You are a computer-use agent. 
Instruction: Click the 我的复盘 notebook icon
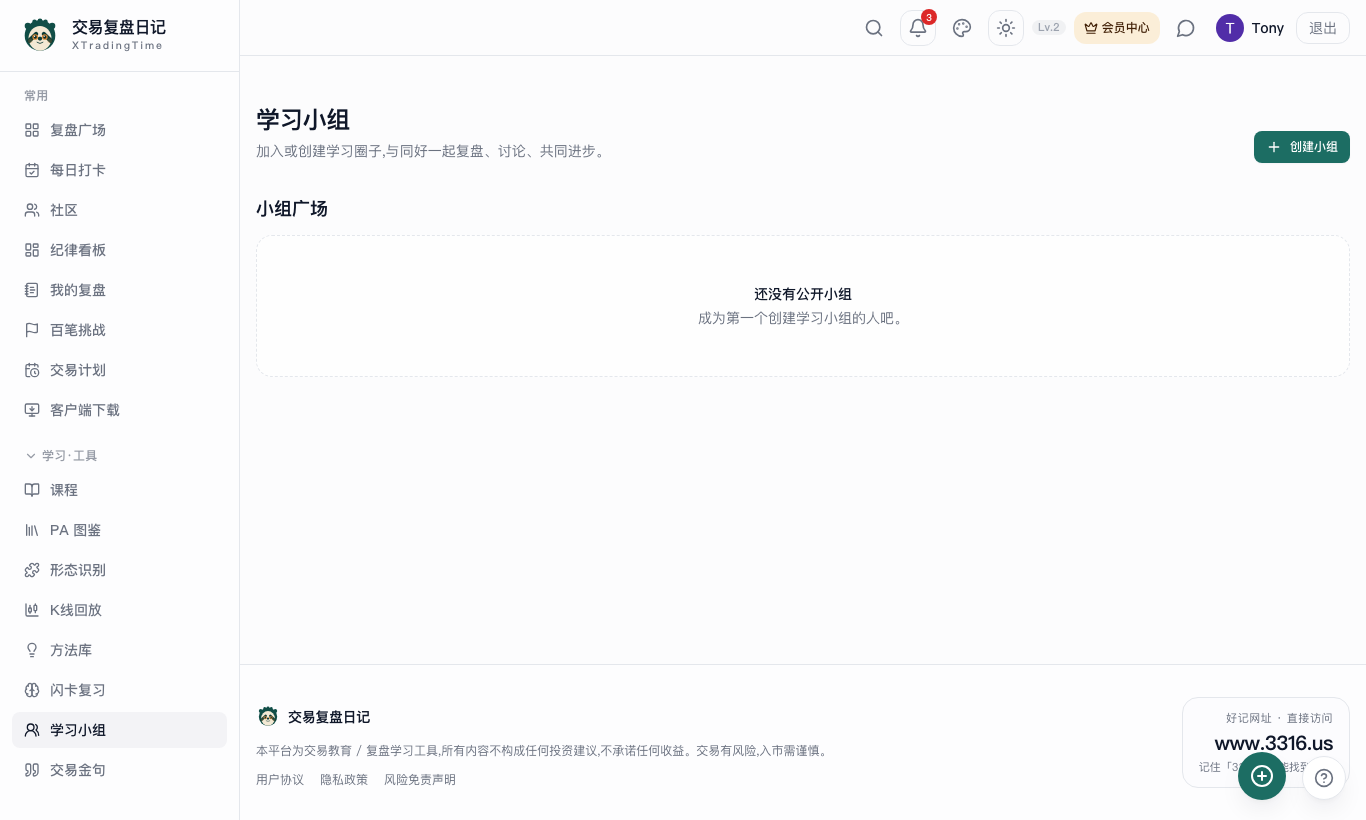click(32, 290)
